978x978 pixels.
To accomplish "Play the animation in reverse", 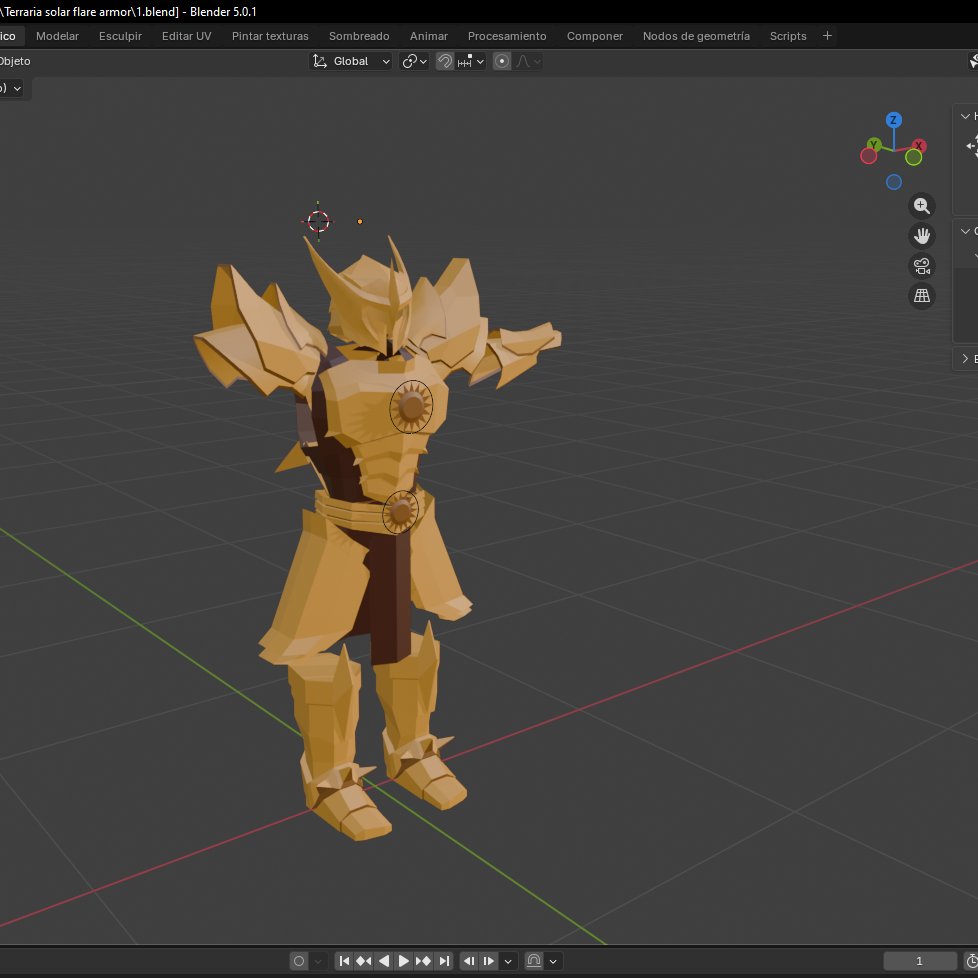I will click(x=384, y=961).
